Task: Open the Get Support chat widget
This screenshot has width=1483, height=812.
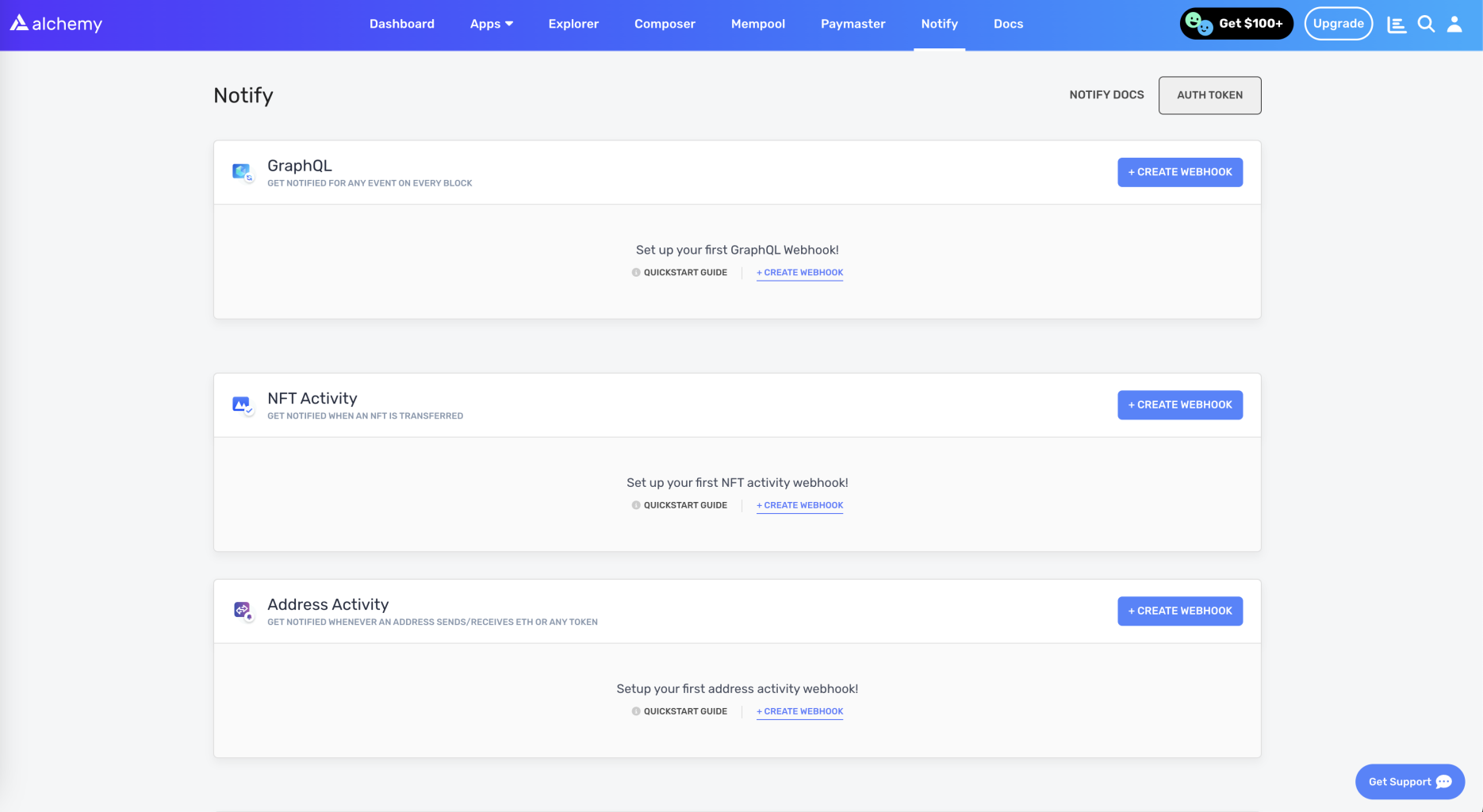Action: click(1409, 782)
